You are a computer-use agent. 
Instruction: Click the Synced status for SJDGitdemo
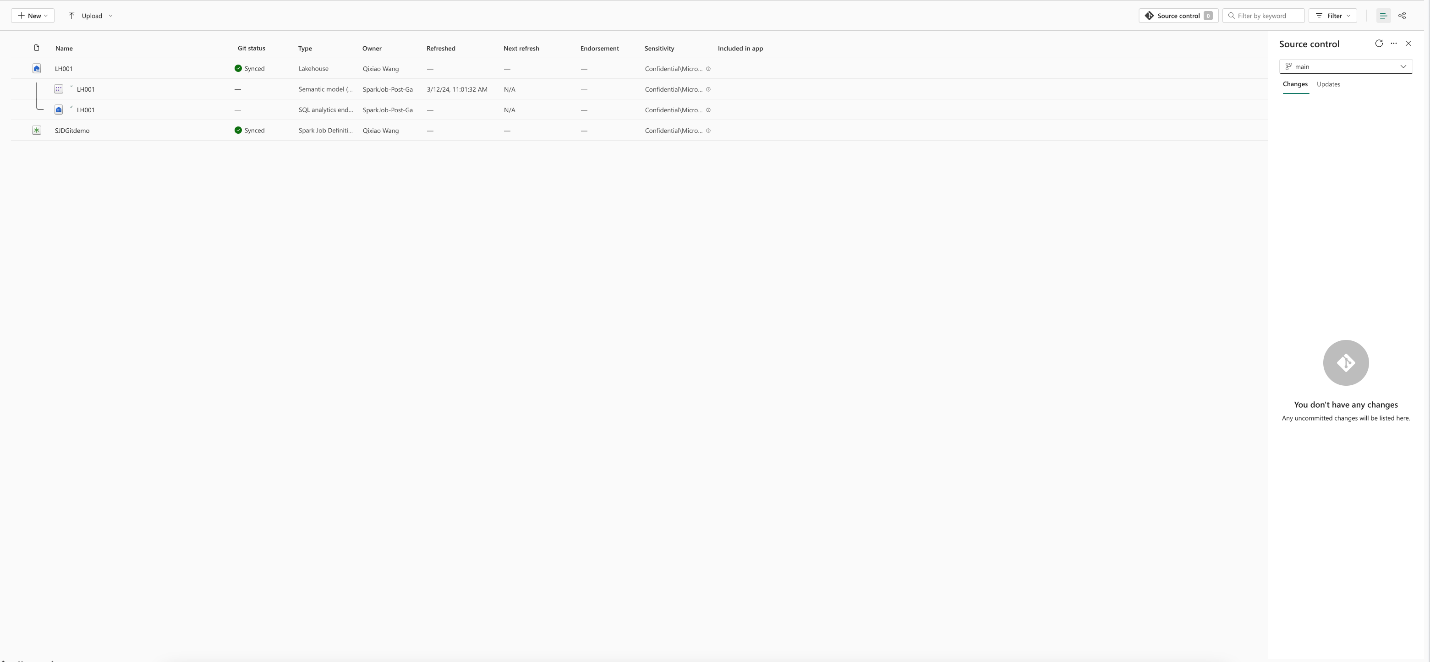click(x=250, y=130)
